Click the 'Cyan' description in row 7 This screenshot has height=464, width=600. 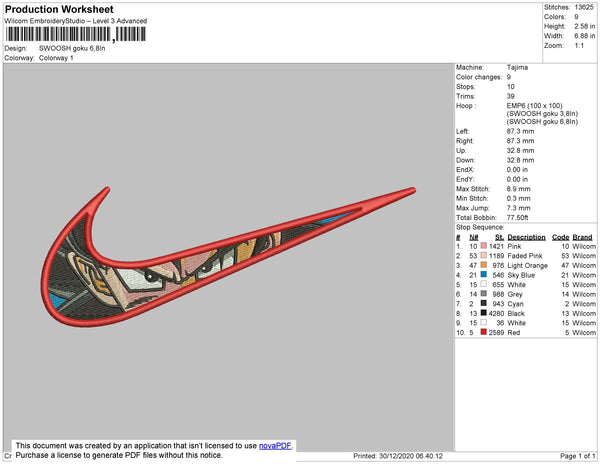(515, 304)
